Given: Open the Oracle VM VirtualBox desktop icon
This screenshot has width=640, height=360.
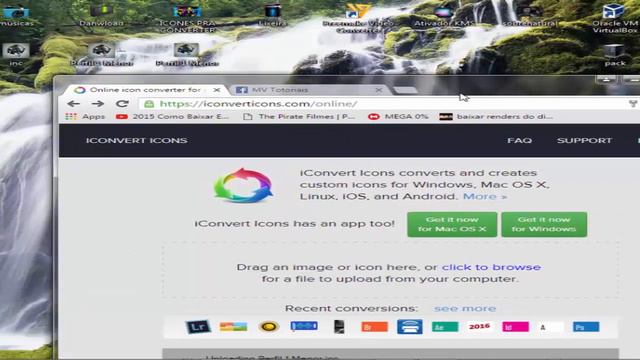Looking at the screenshot, I should [x=615, y=18].
